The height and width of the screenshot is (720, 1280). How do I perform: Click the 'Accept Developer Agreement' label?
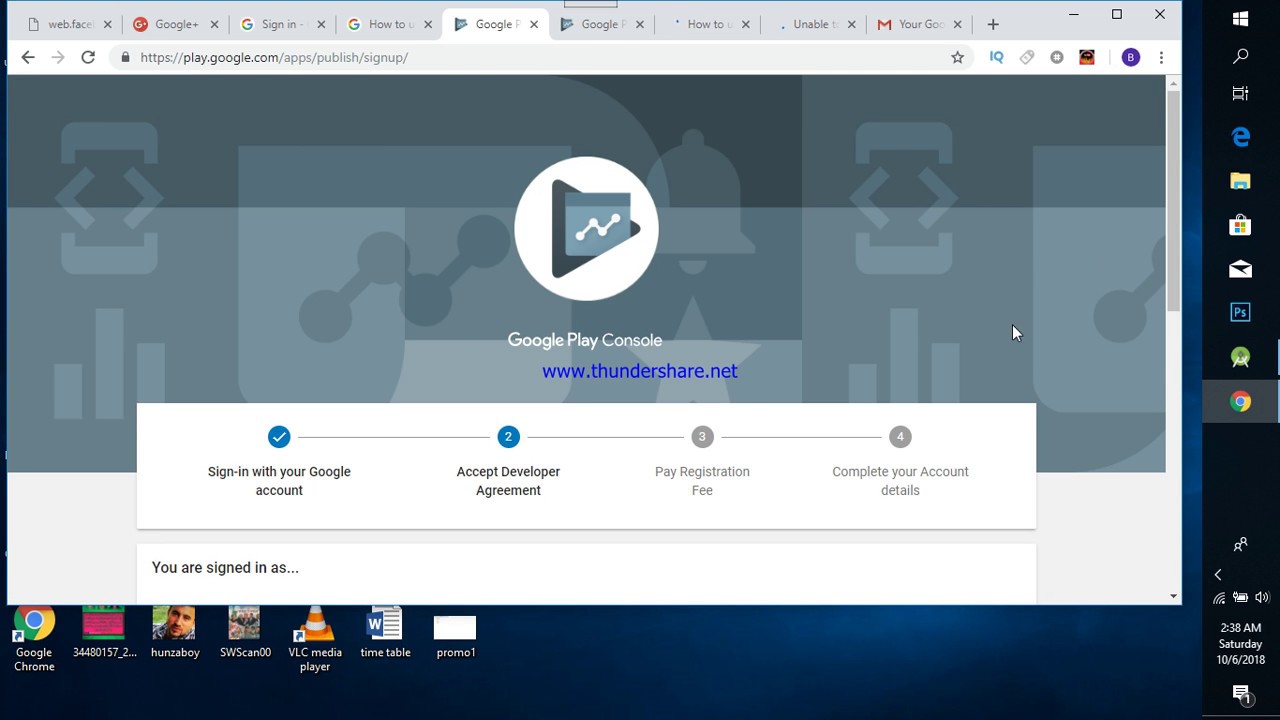pos(508,481)
